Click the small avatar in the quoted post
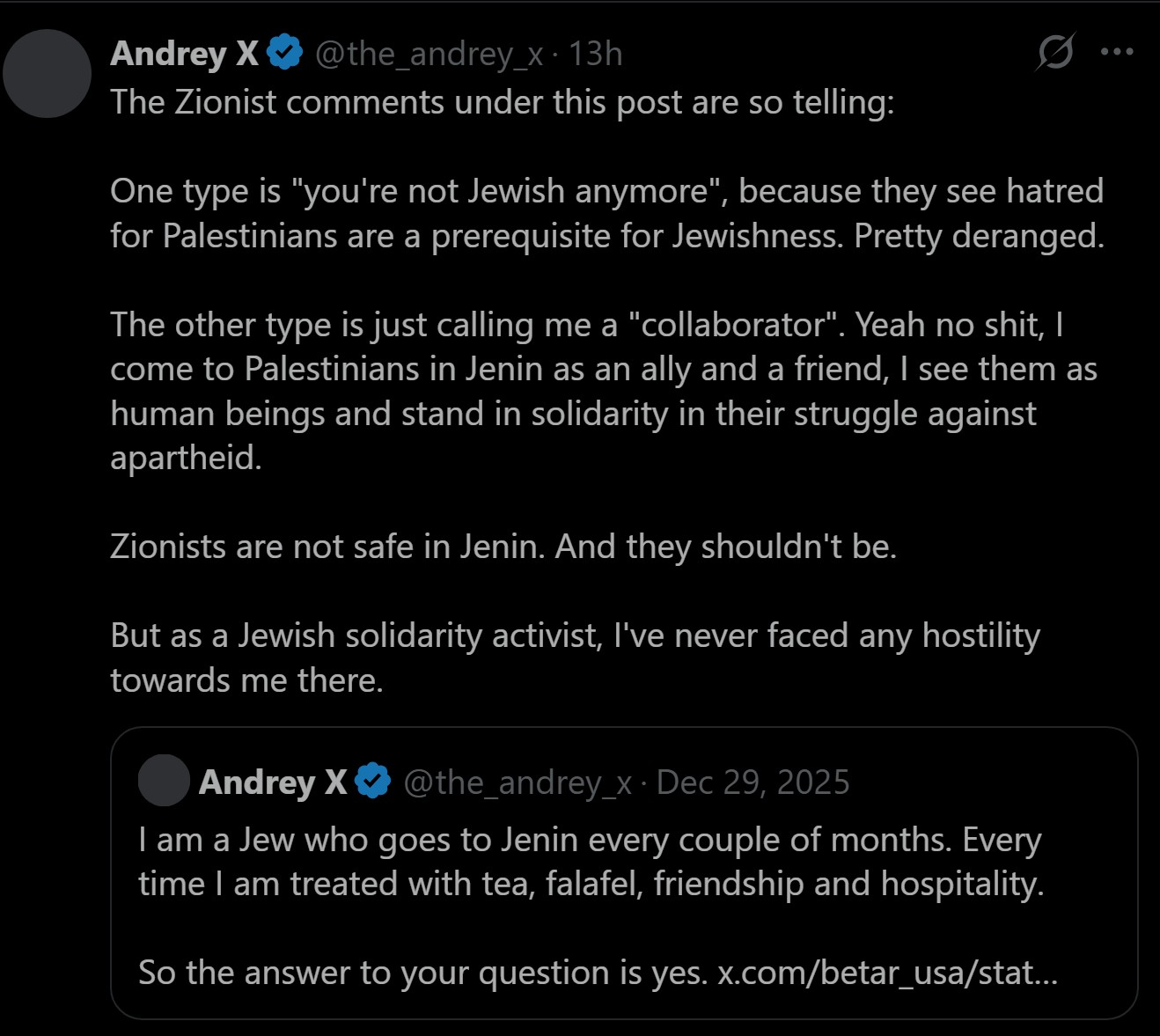This screenshot has height=1036, width=1160. coord(164,781)
